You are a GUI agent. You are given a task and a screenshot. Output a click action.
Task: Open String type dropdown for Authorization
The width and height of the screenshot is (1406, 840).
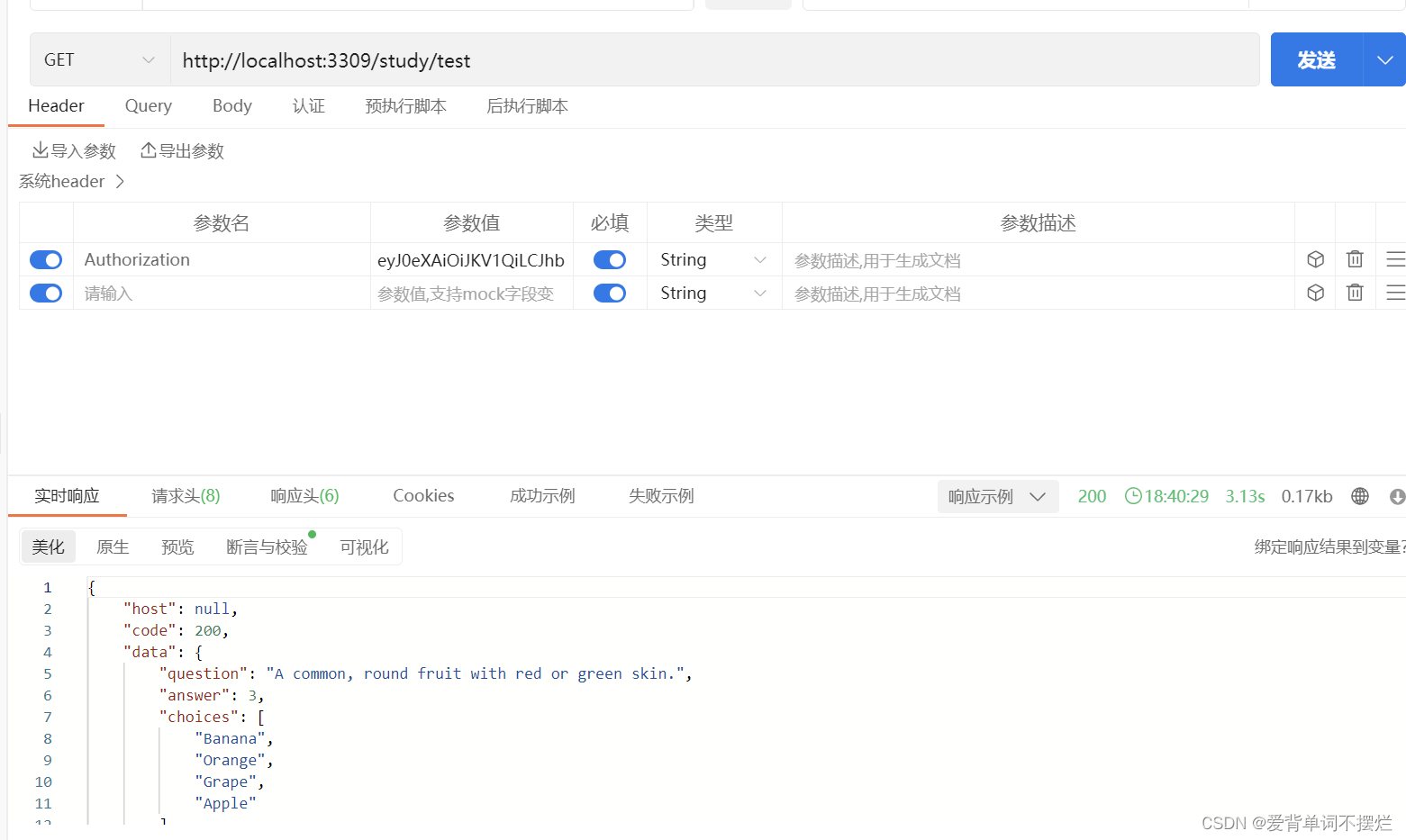[x=713, y=259]
